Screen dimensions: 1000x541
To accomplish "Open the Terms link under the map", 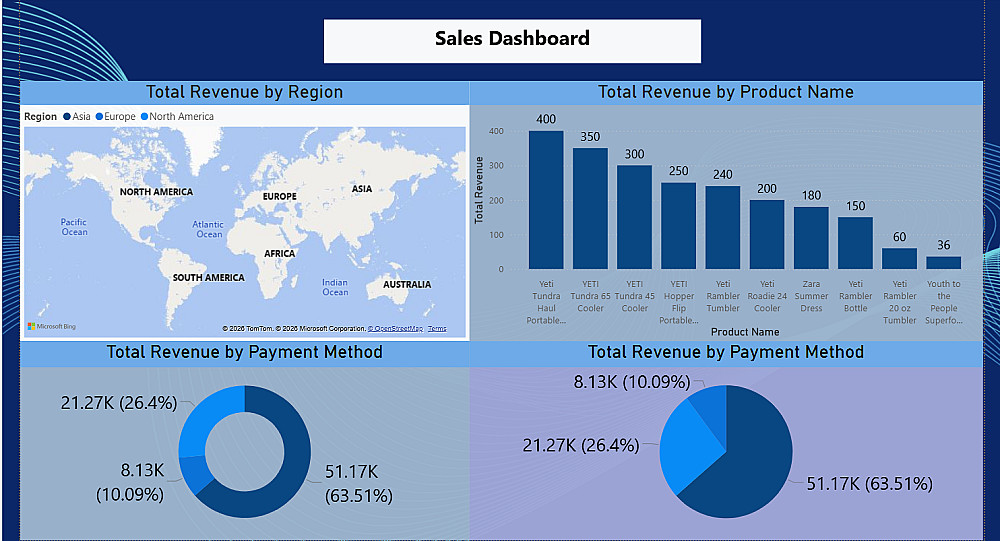I will point(437,329).
